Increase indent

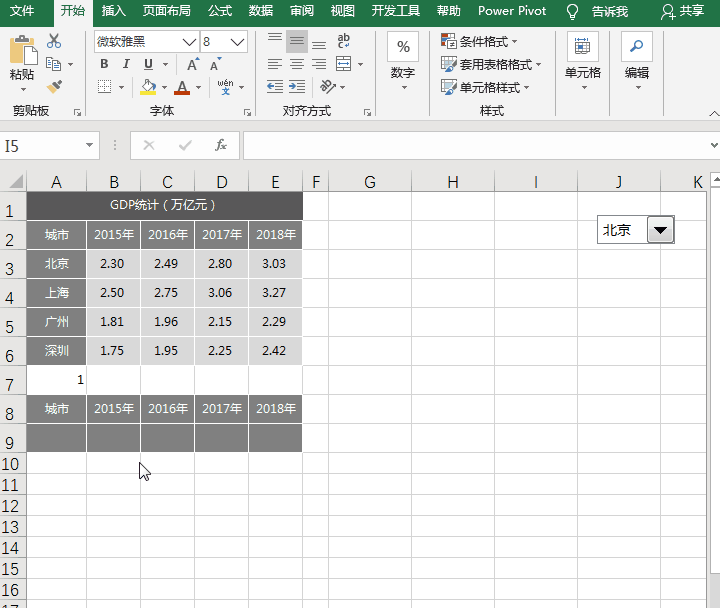click(x=297, y=86)
